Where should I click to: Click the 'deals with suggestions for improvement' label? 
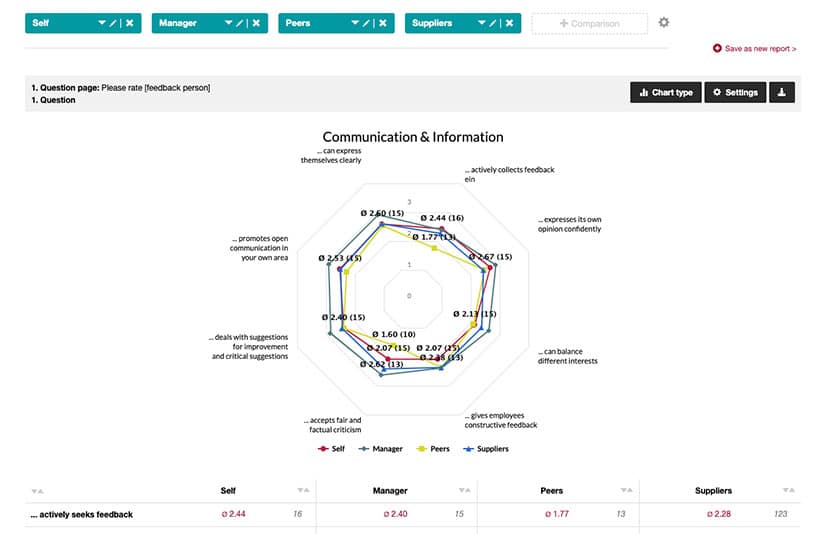pos(248,347)
